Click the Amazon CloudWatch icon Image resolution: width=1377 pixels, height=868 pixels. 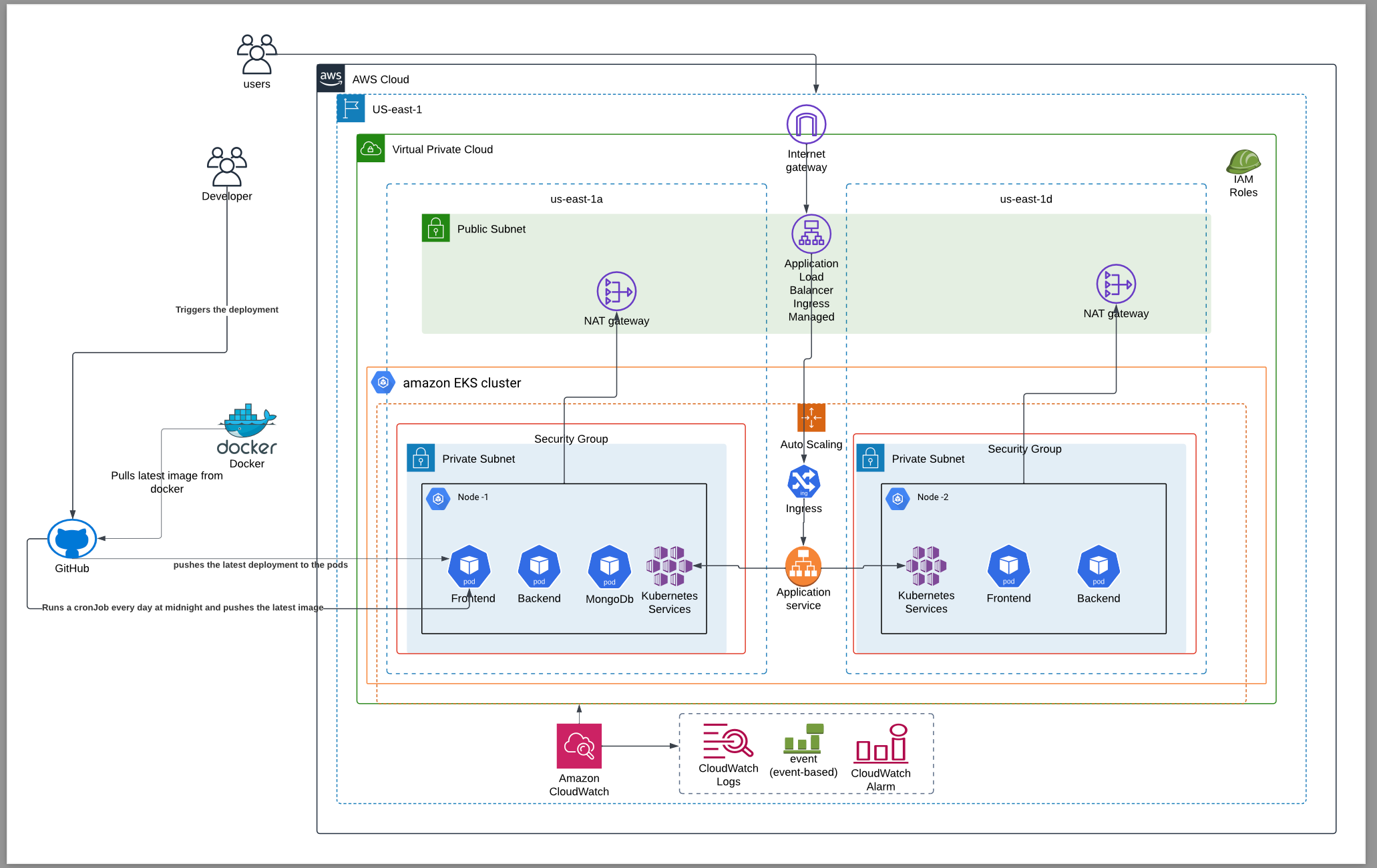pos(579,746)
